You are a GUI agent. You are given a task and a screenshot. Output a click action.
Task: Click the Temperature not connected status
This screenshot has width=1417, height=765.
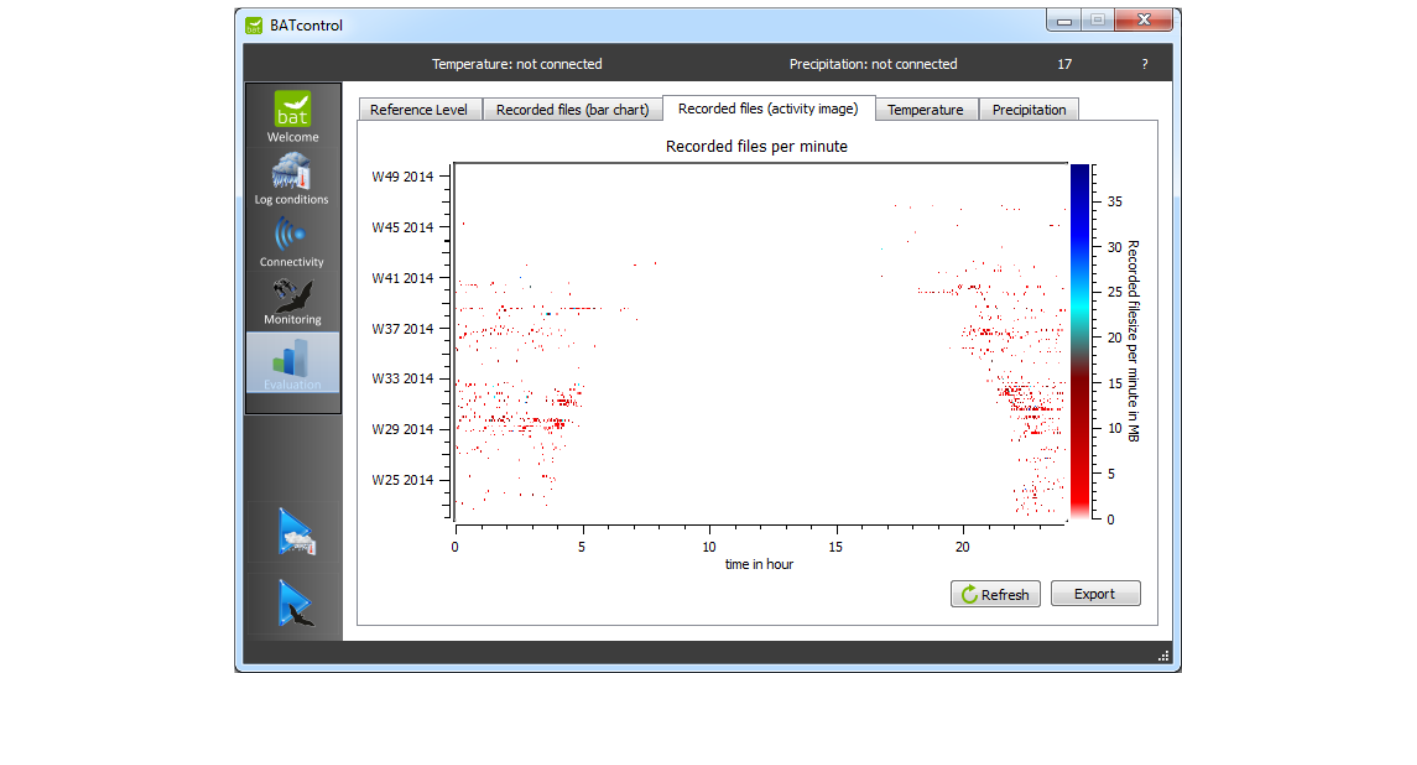(516, 64)
